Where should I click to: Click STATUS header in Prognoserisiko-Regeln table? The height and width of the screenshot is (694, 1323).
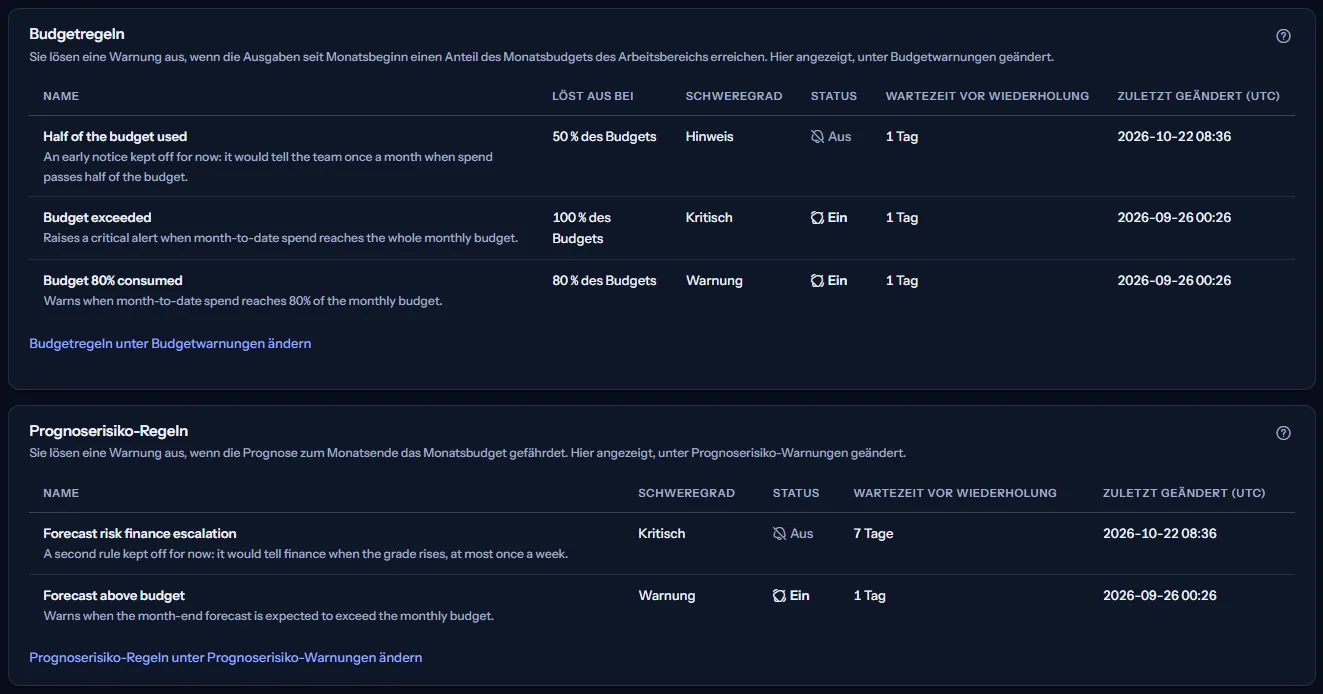pos(796,493)
